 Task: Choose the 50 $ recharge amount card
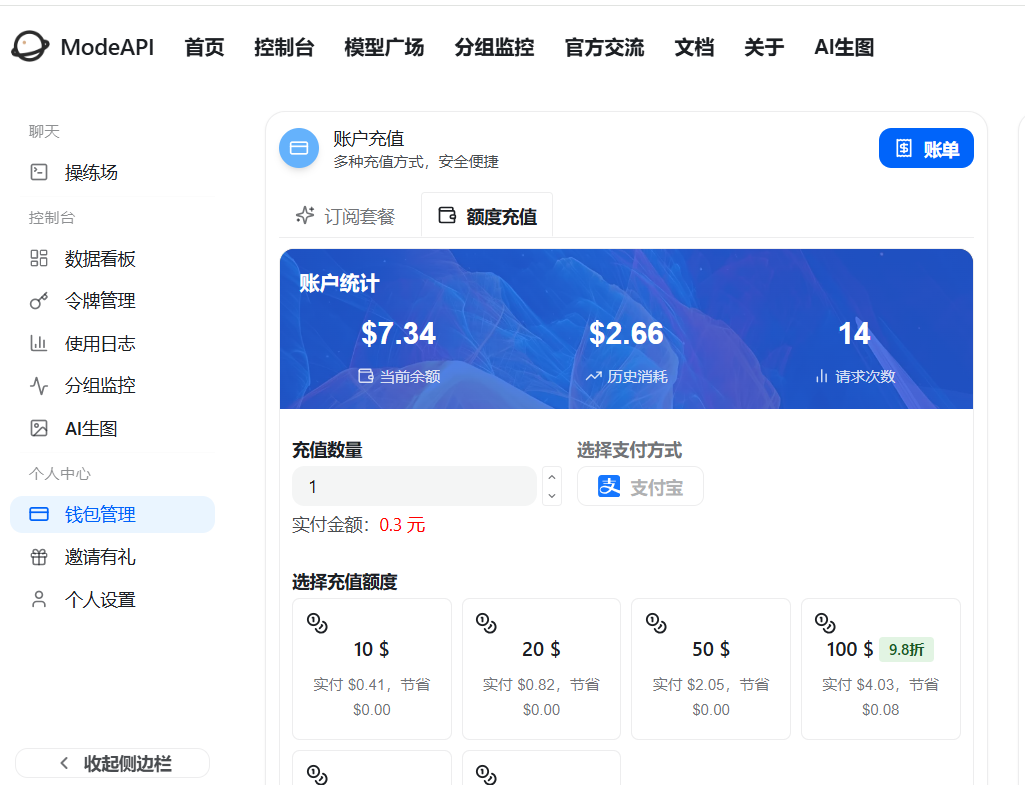tap(711, 669)
